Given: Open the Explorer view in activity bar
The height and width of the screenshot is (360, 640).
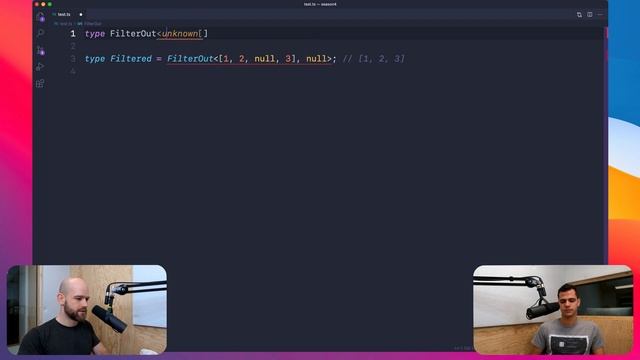Looking at the screenshot, I should pos(40,17).
